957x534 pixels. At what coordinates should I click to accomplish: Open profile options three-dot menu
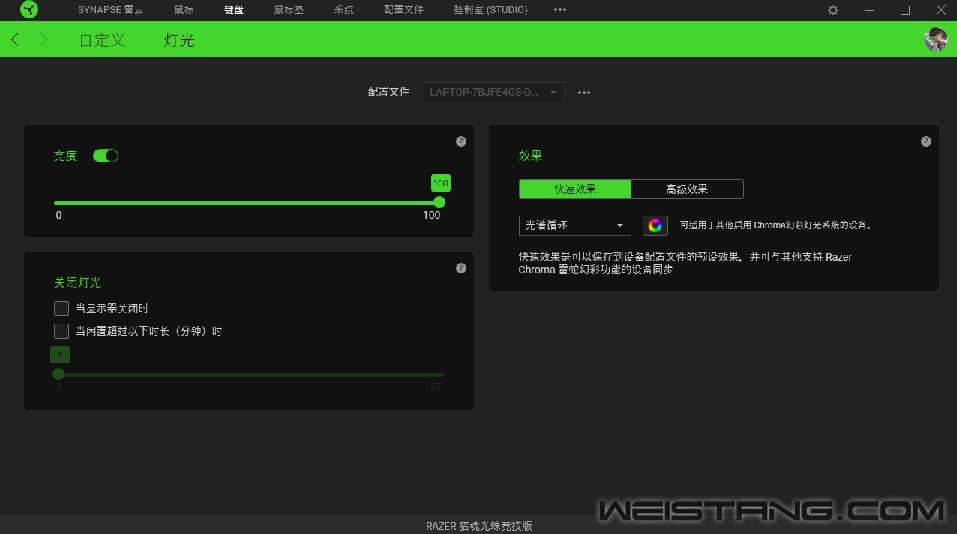coord(584,93)
